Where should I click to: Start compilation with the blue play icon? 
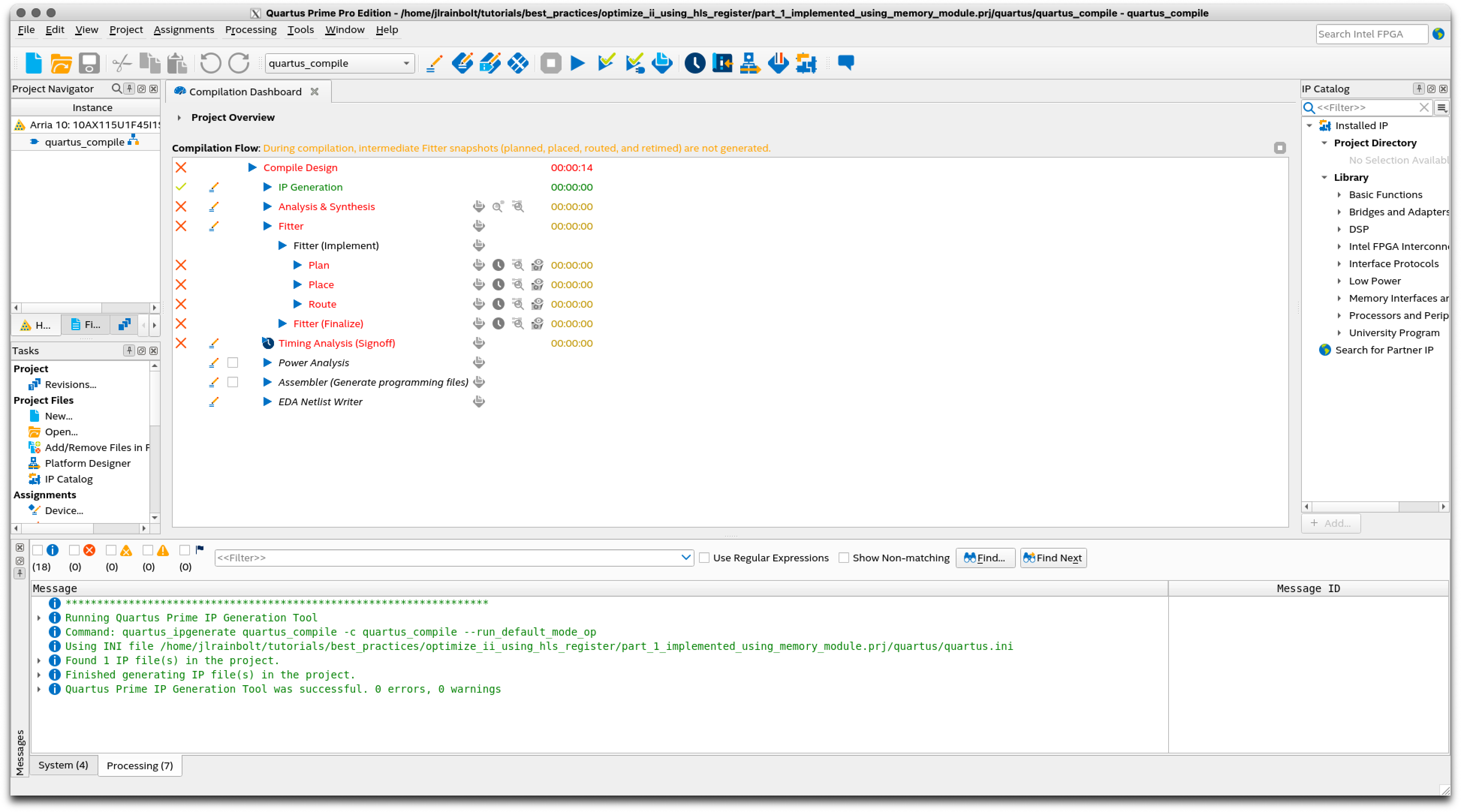pyautogui.click(x=577, y=63)
